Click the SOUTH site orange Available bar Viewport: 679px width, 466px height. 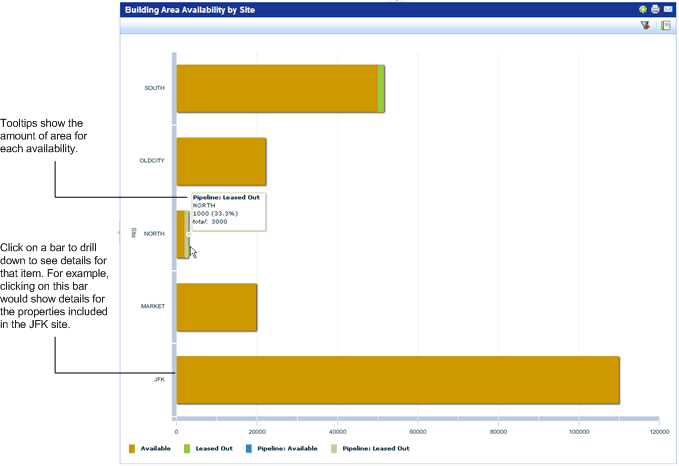[276, 88]
